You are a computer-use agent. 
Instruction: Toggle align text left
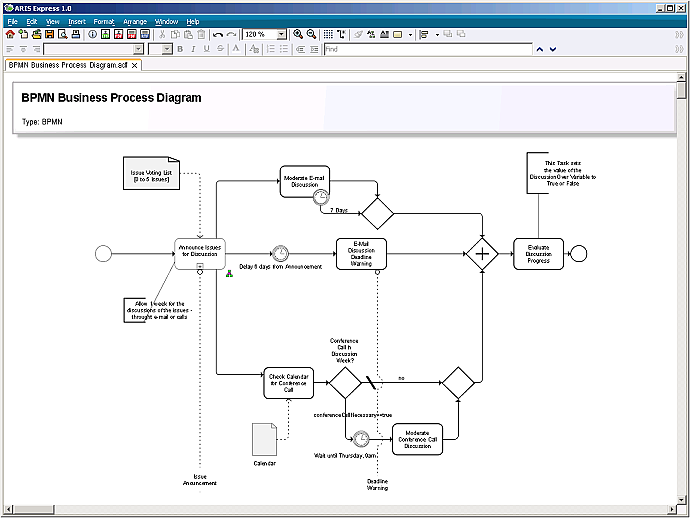tap(10, 49)
